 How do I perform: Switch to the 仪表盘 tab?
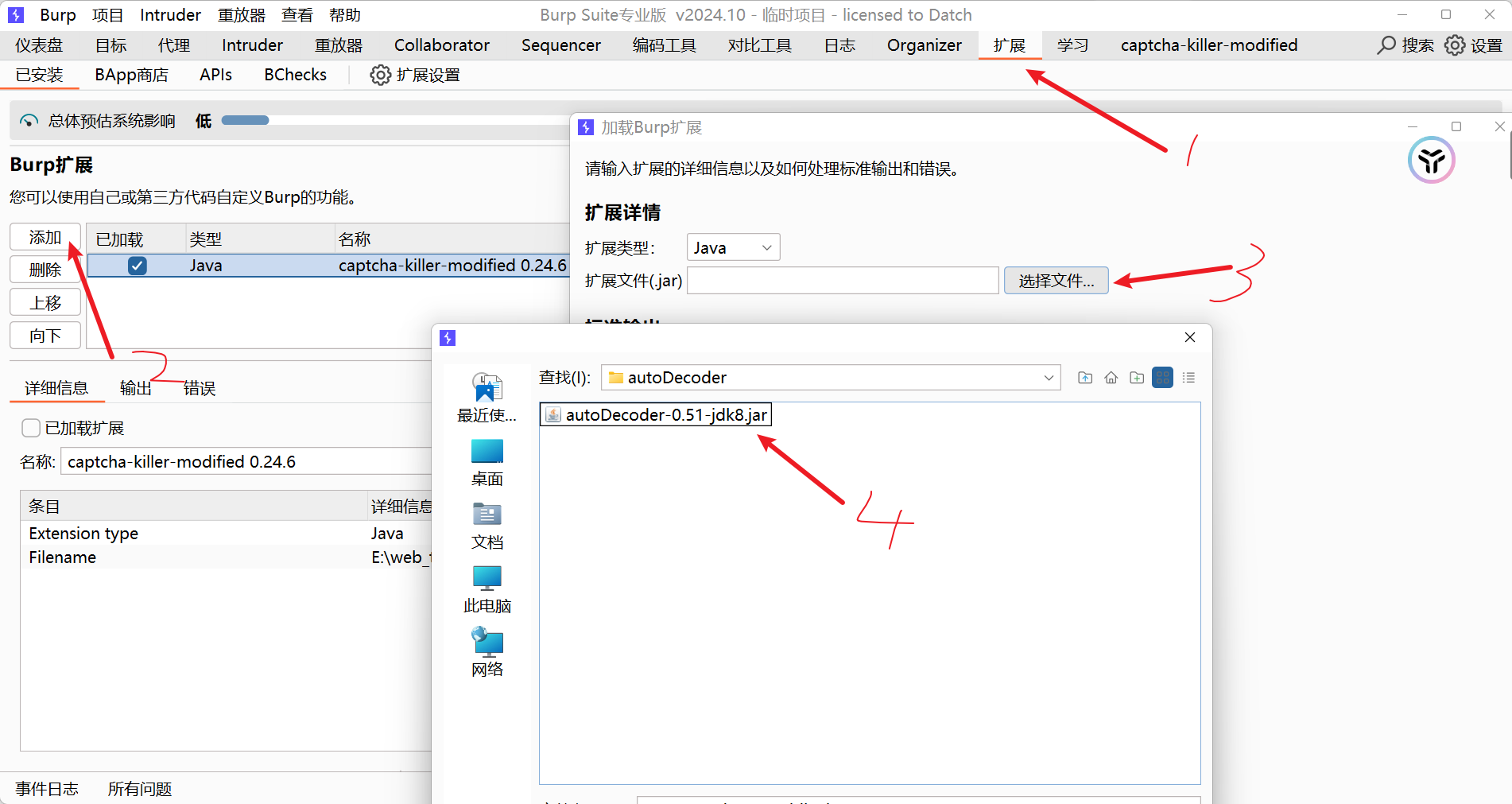pos(39,45)
